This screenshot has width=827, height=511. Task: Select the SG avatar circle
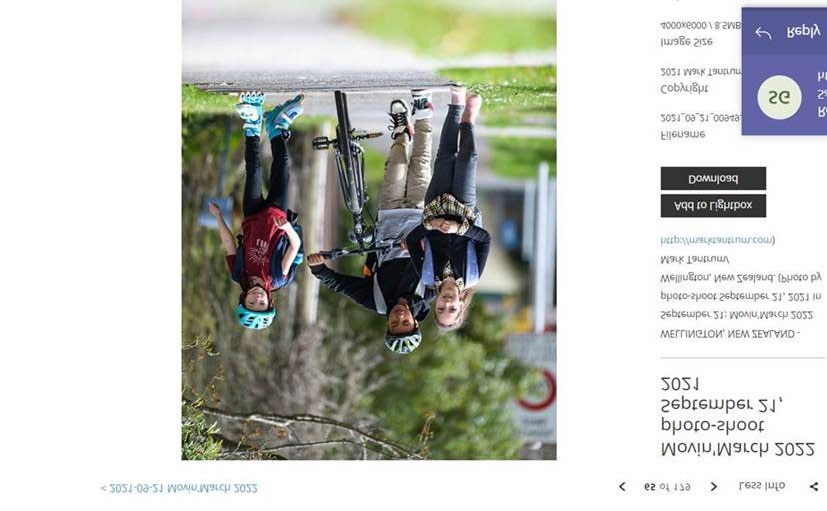(779, 97)
